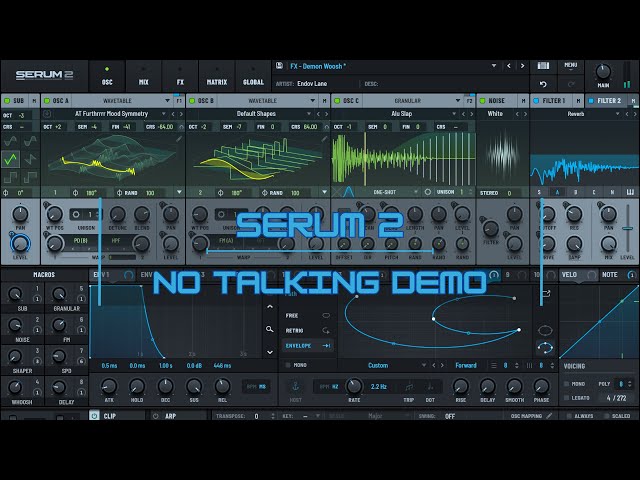The height and width of the screenshot is (480, 640).
Task: Select the path with points icon
Action: pos(545,348)
